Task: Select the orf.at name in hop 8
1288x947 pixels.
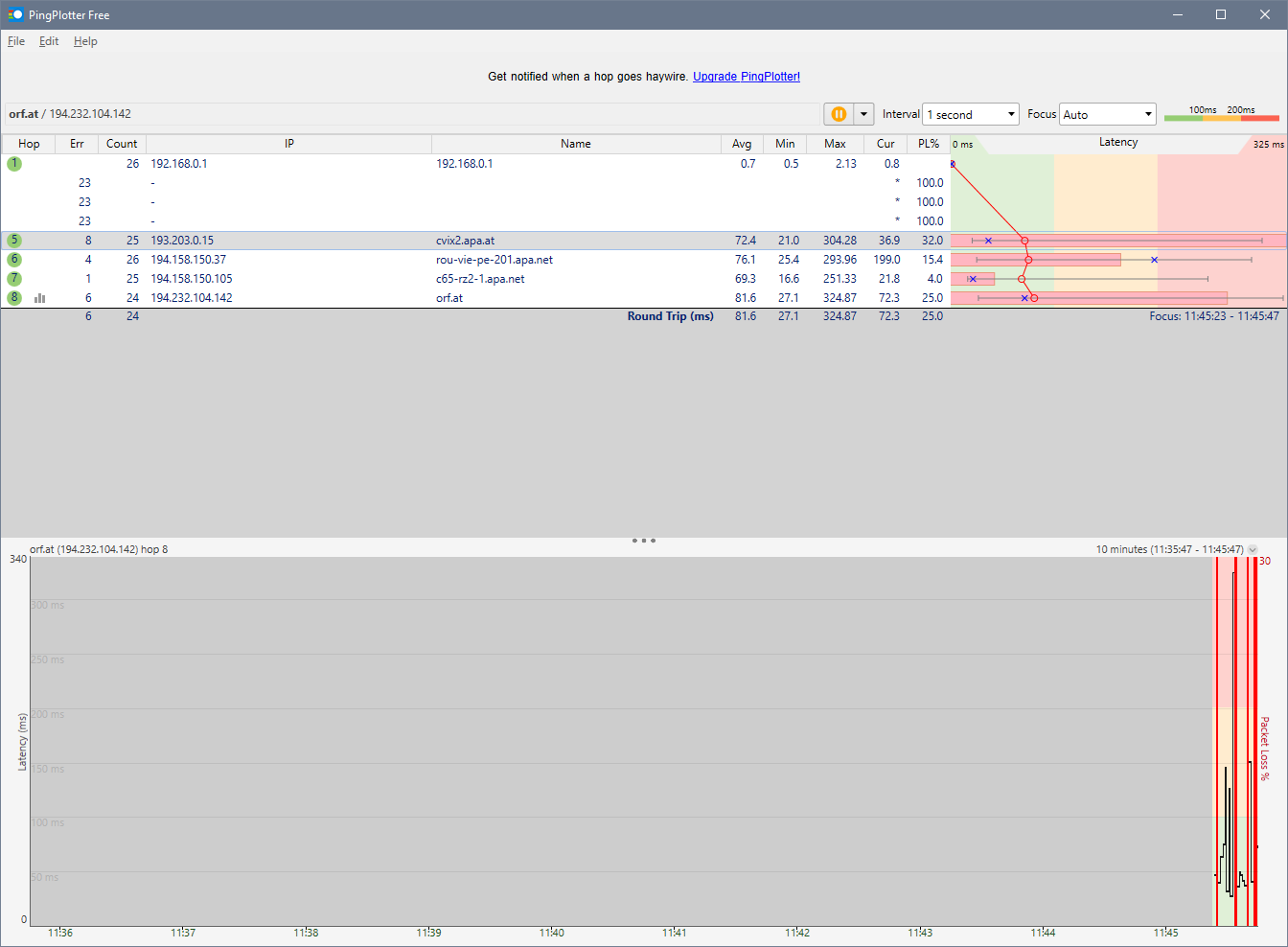Action: tap(449, 298)
